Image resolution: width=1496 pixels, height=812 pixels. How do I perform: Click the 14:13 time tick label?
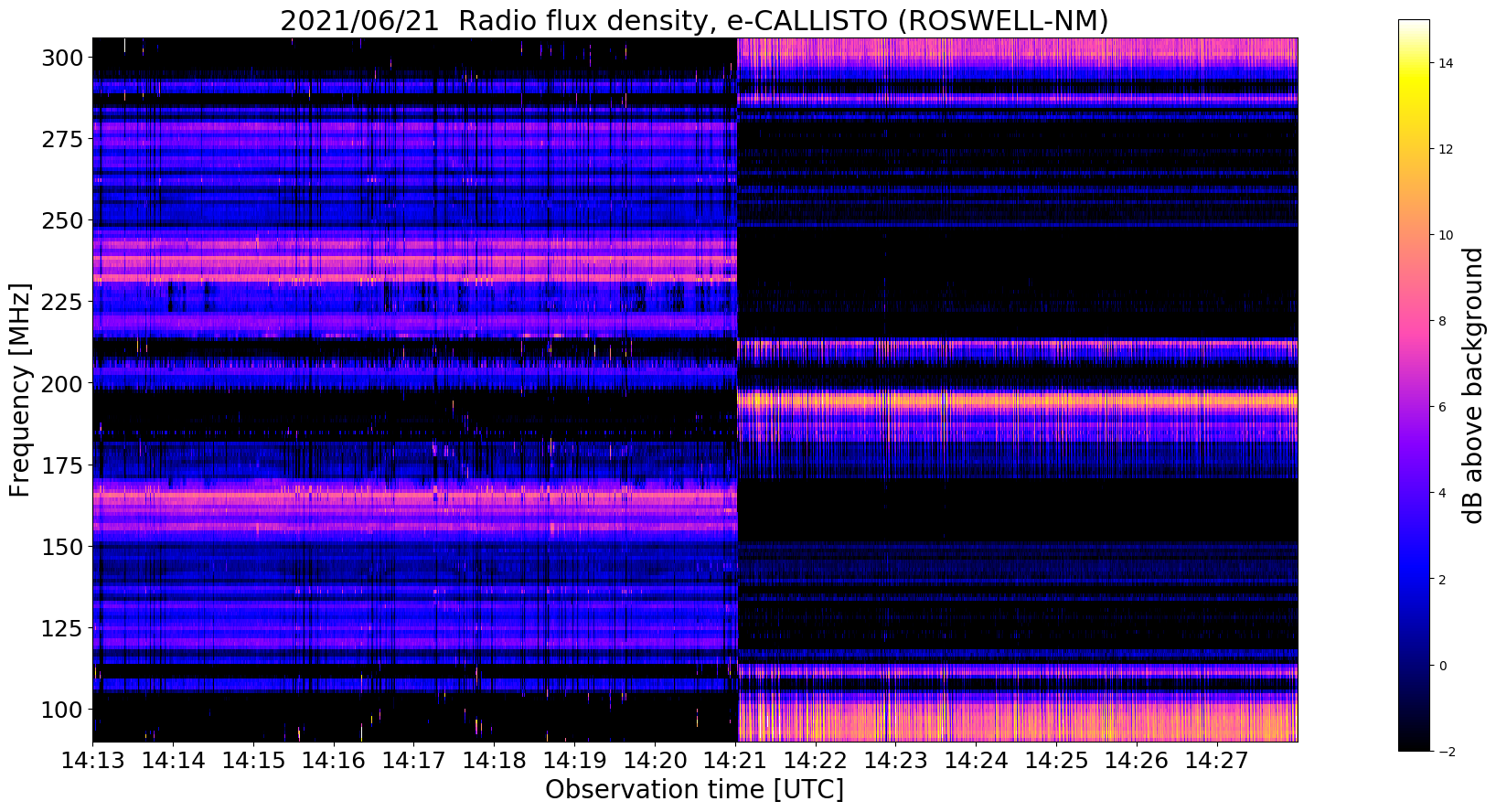92,760
